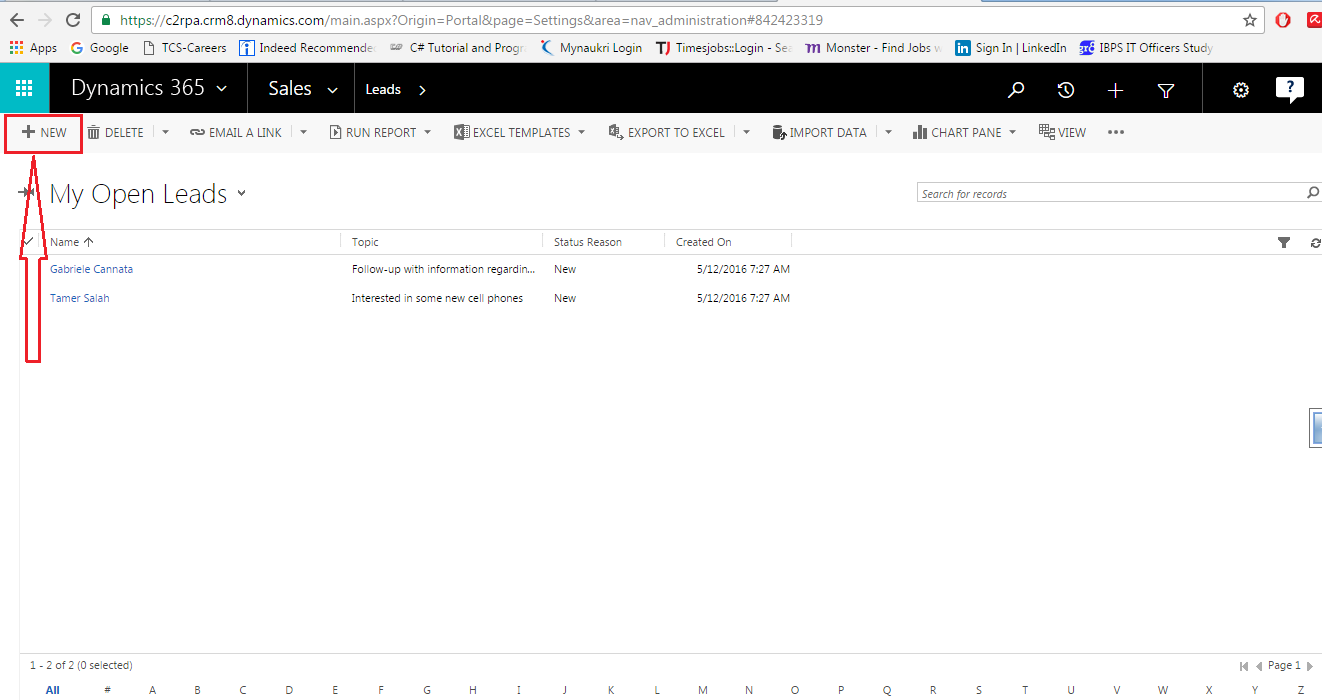The width and height of the screenshot is (1322, 700).
Task: Click the Opera extension icon
Action: click(1283, 20)
